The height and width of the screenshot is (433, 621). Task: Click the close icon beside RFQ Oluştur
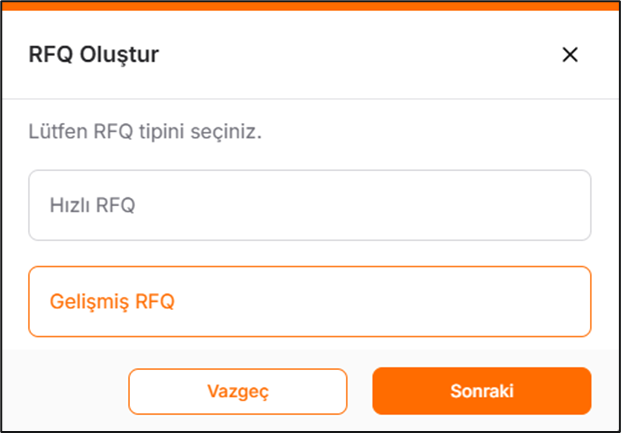pyautogui.click(x=570, y=55)
